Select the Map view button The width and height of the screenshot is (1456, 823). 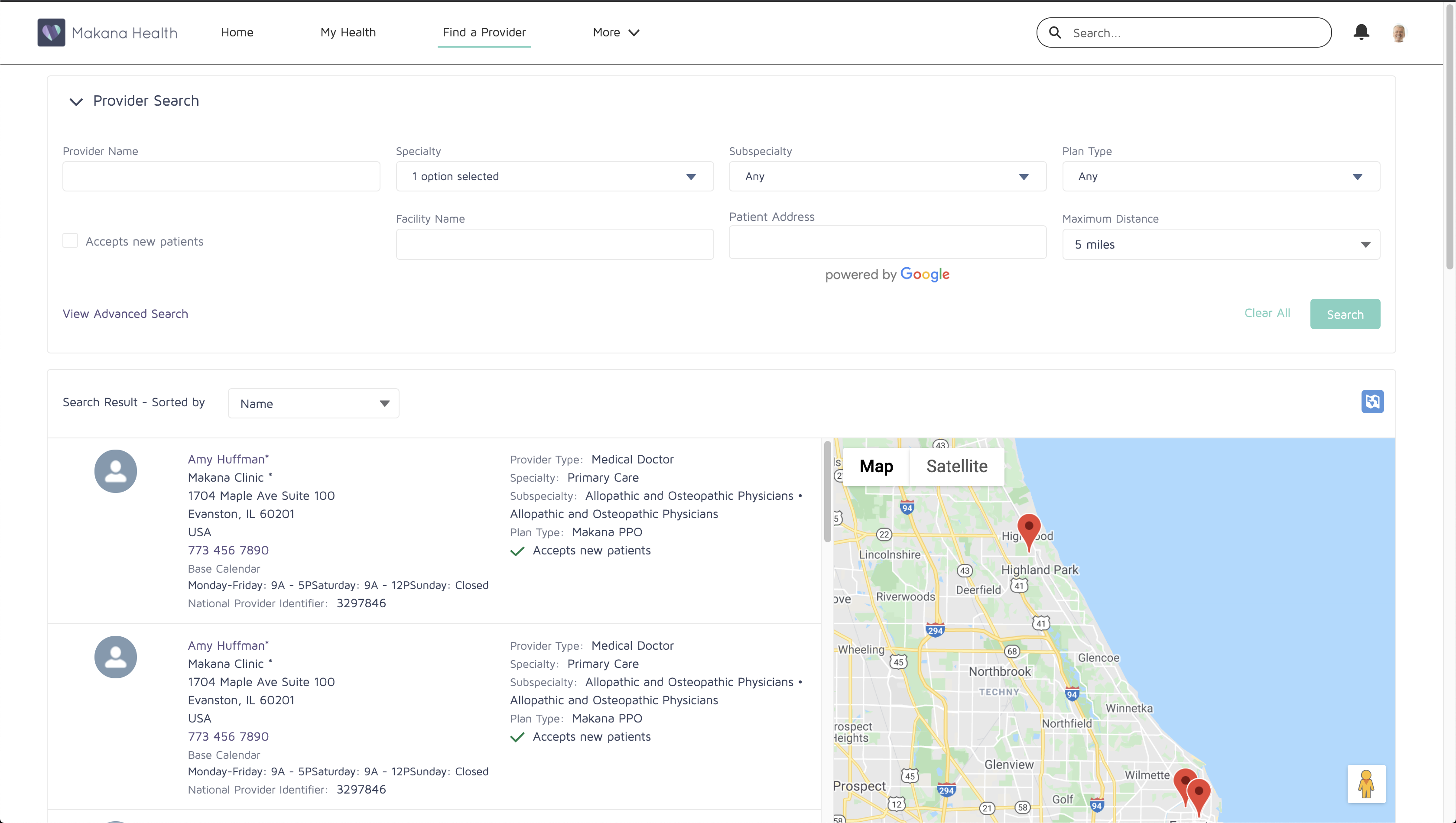tap(876, 467)
